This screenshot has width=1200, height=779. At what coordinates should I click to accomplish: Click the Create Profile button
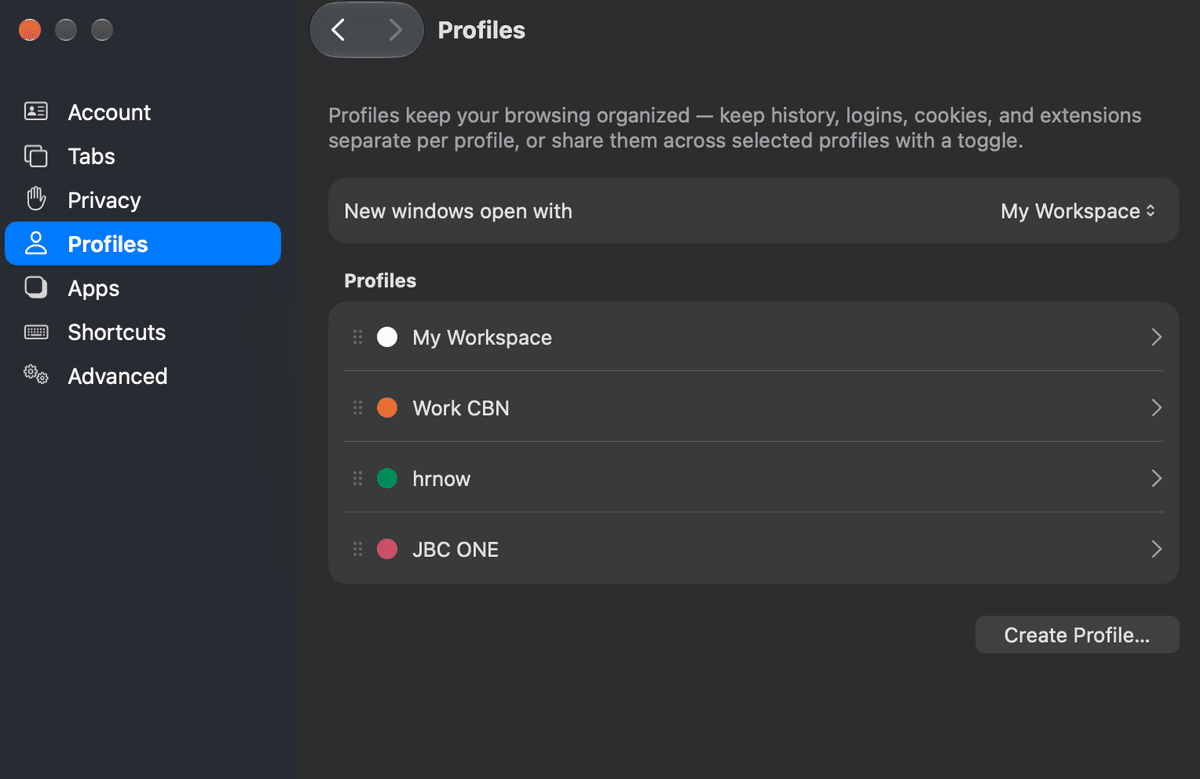1077,635
